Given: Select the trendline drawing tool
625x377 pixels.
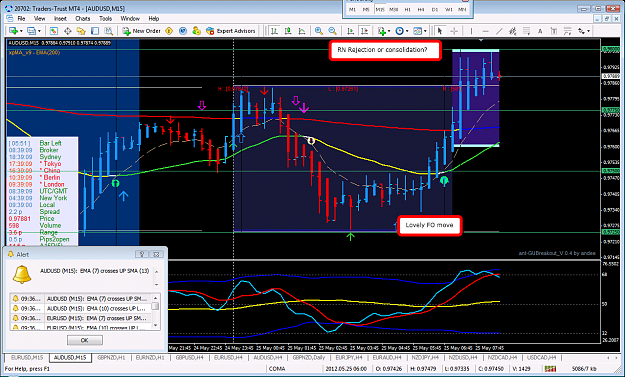Looking at the screenshot, I should click(x=499, y=31).
